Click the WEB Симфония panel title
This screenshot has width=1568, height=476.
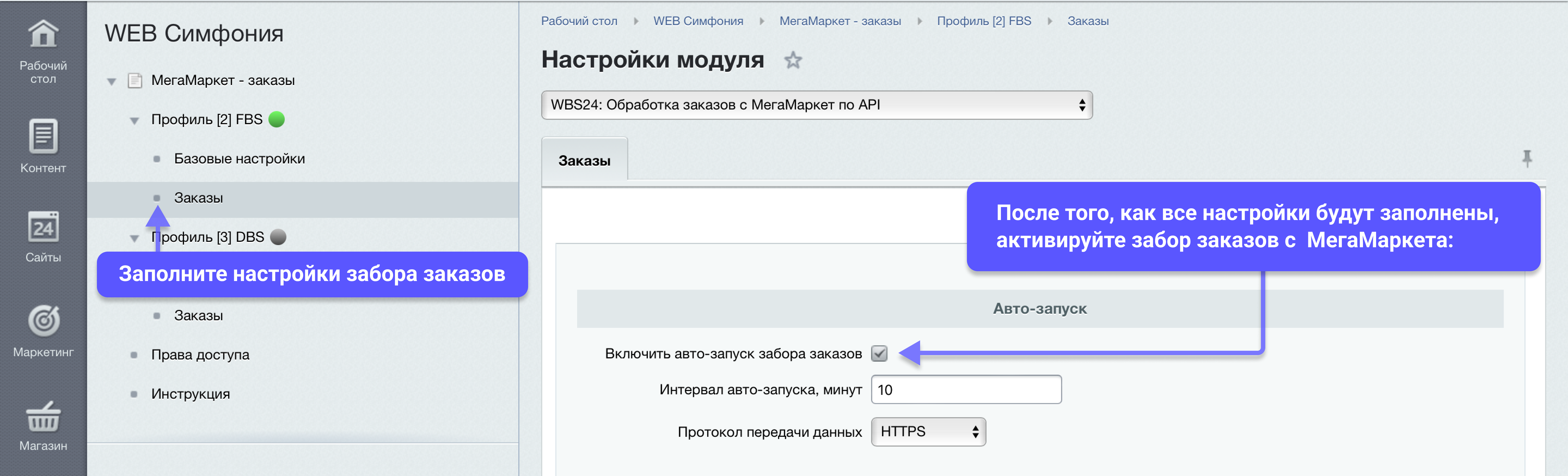pos(194,33)
